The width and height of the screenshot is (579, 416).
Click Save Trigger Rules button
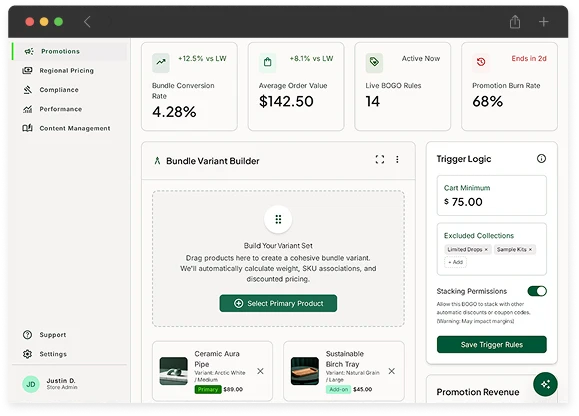(x=491, y=344)
